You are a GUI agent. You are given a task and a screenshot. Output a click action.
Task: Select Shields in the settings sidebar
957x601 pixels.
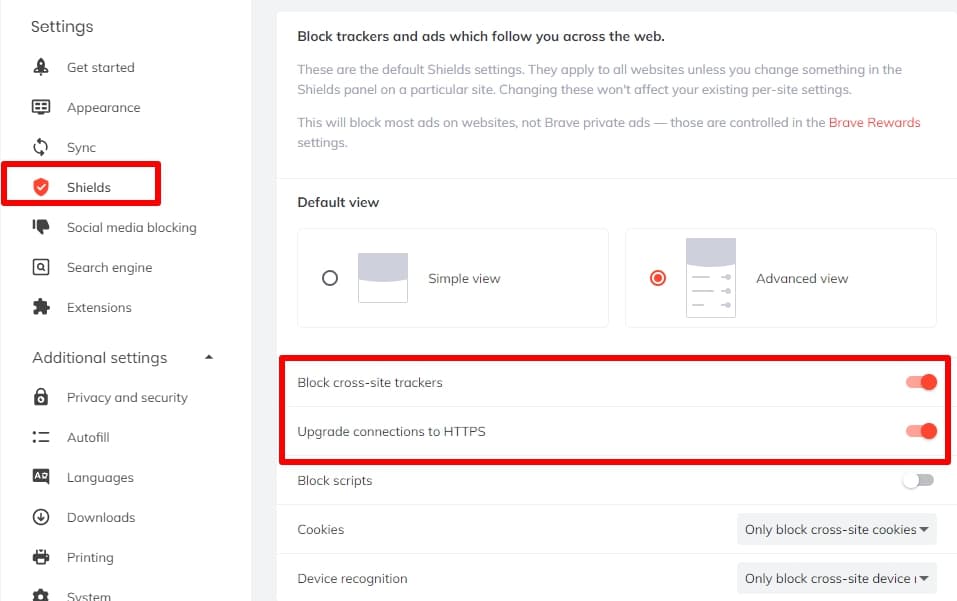(x=88, y=187)
